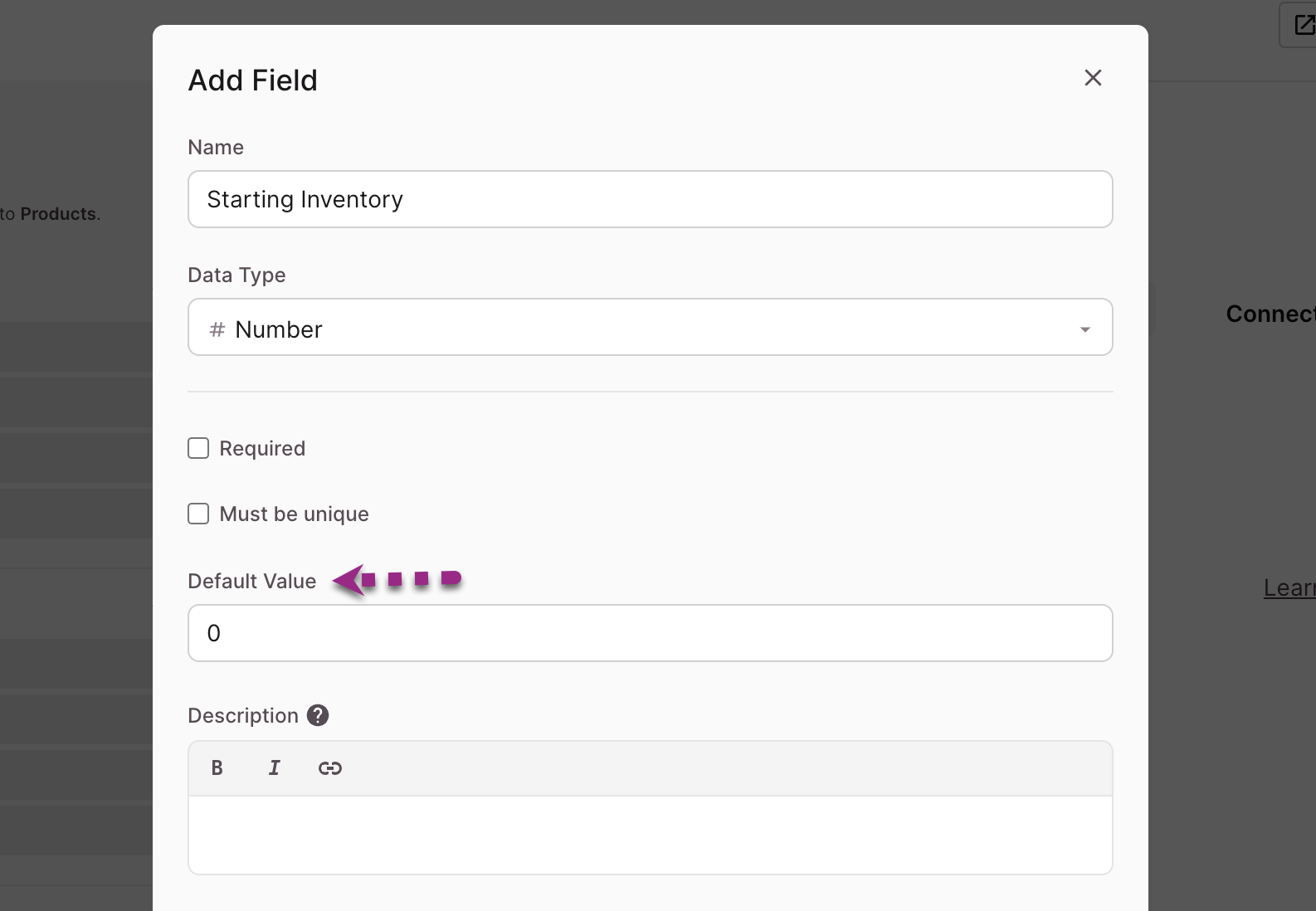Close the Add Field dialog
The width and height of the screenshot is (1316, 911).
1093,78
